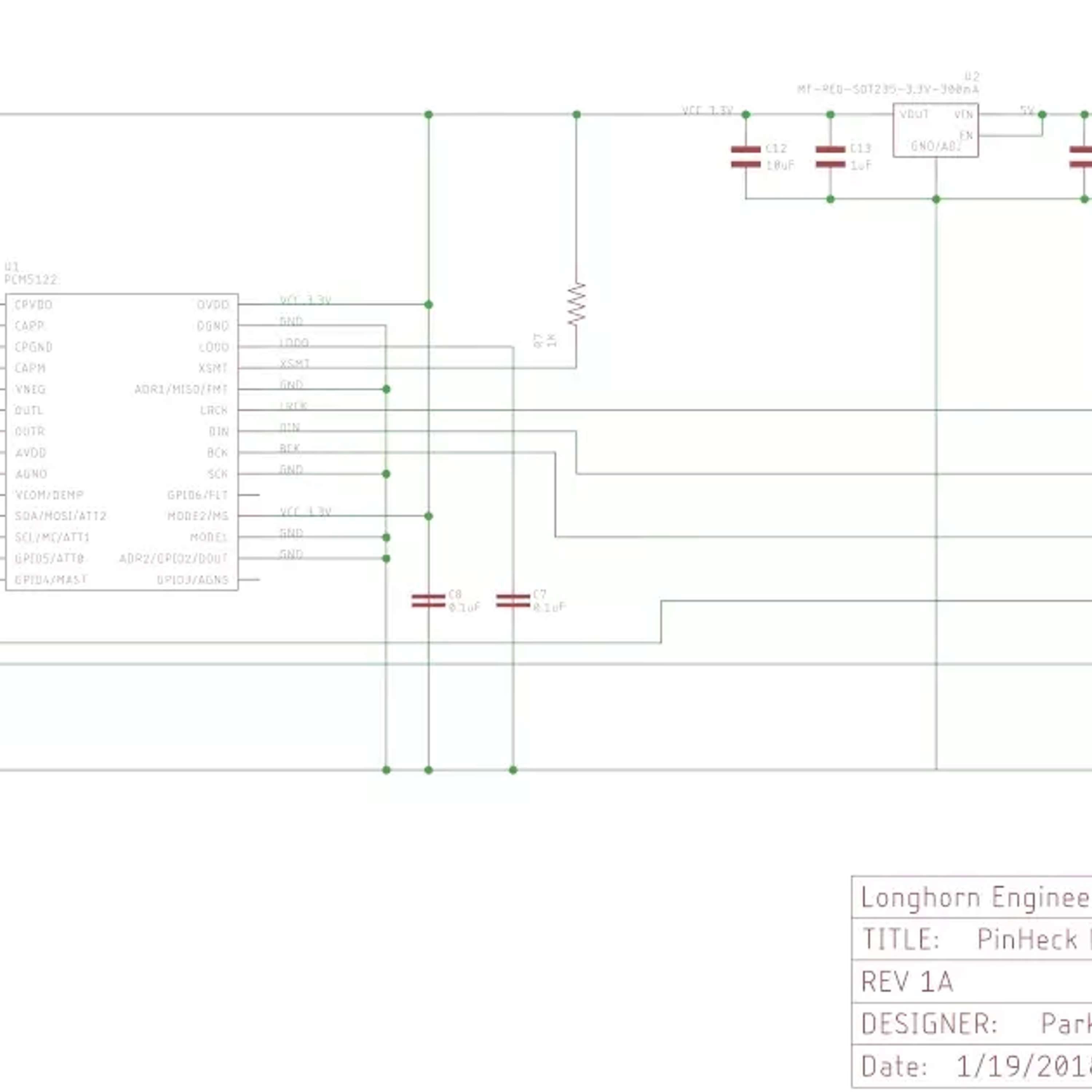Image resolution: width=1092 pixels, height=1092 pixels.
Task: Click the REV 1A title block field
Action: pyautogui.click(x=972, y=982)
